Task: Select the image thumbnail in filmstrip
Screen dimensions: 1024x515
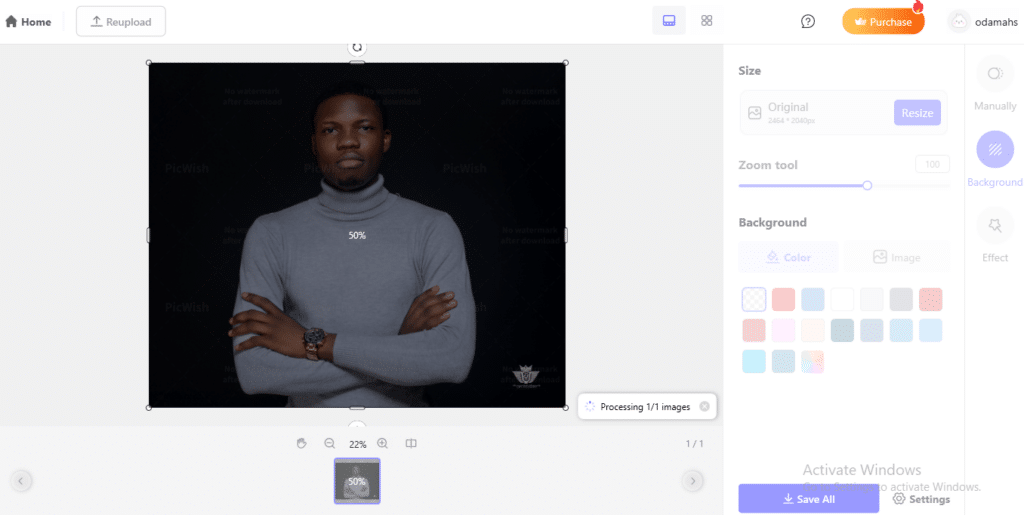Action: 357,481
